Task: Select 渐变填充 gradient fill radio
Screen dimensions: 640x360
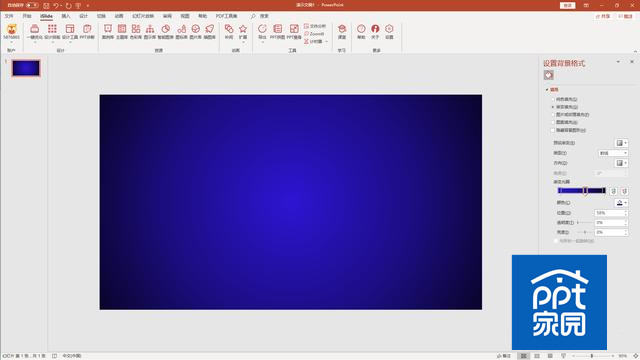Action: click(x=553, y=107)
